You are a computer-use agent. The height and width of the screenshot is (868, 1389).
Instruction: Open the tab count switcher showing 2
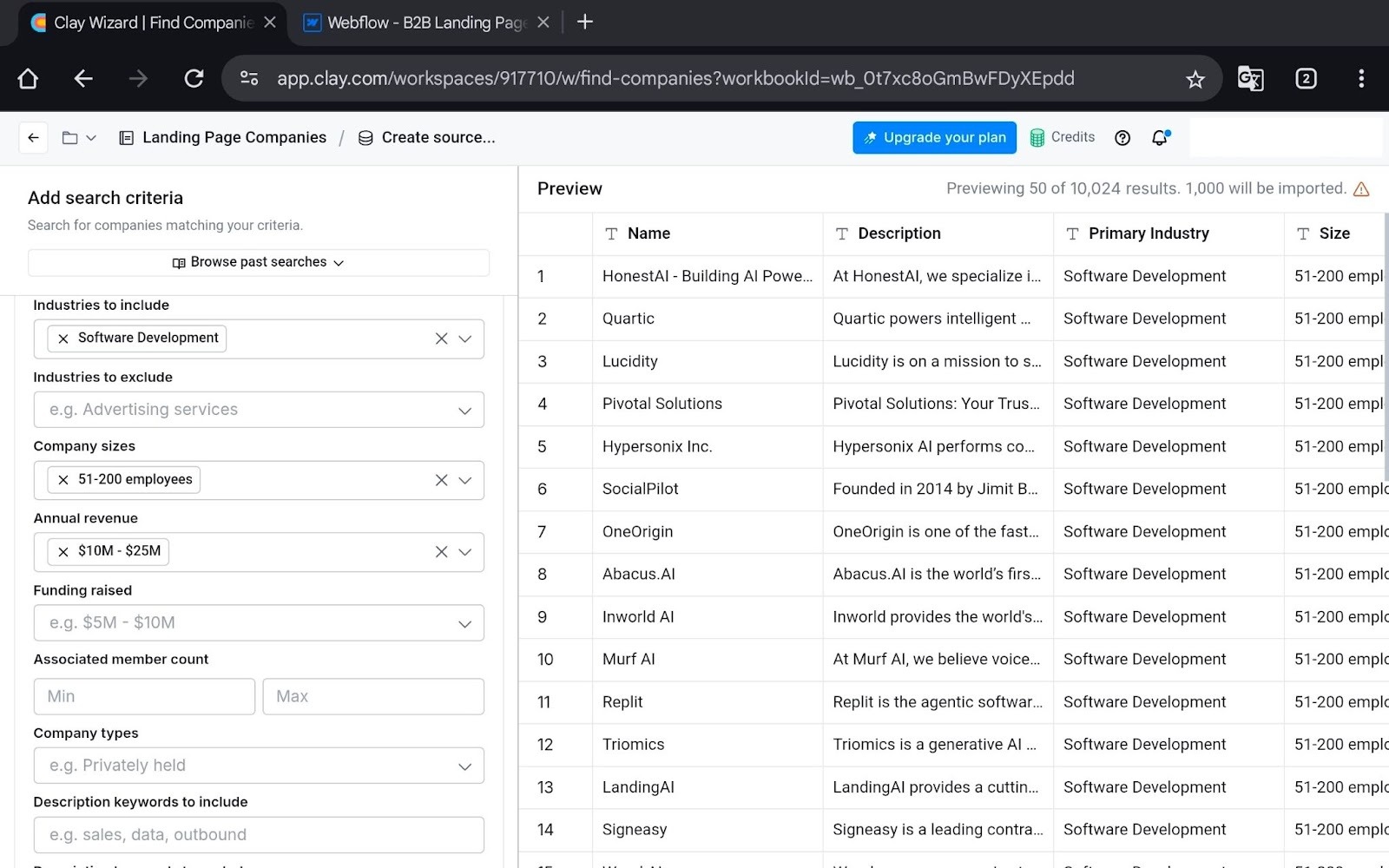click(1306, 79)
